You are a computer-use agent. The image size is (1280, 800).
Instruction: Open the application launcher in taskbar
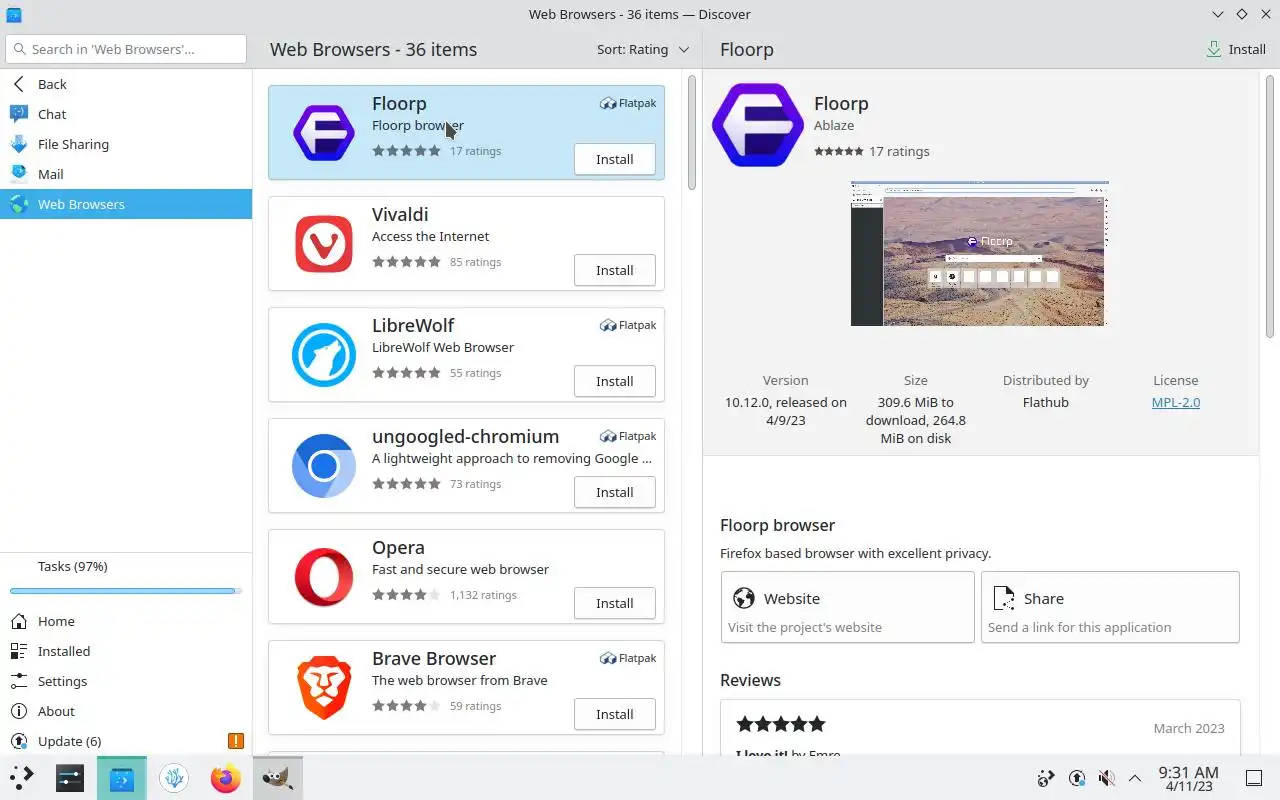22,777
